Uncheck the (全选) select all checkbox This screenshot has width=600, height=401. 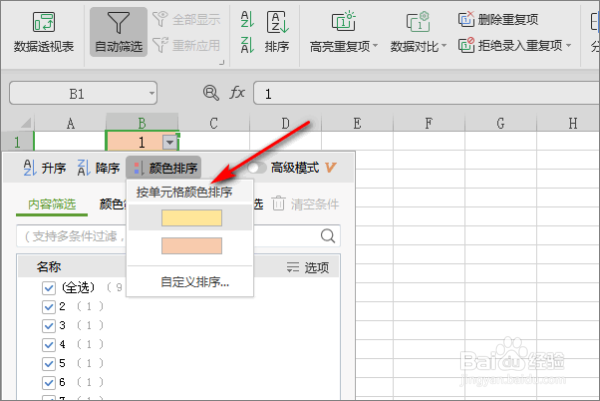click(49, 287)
